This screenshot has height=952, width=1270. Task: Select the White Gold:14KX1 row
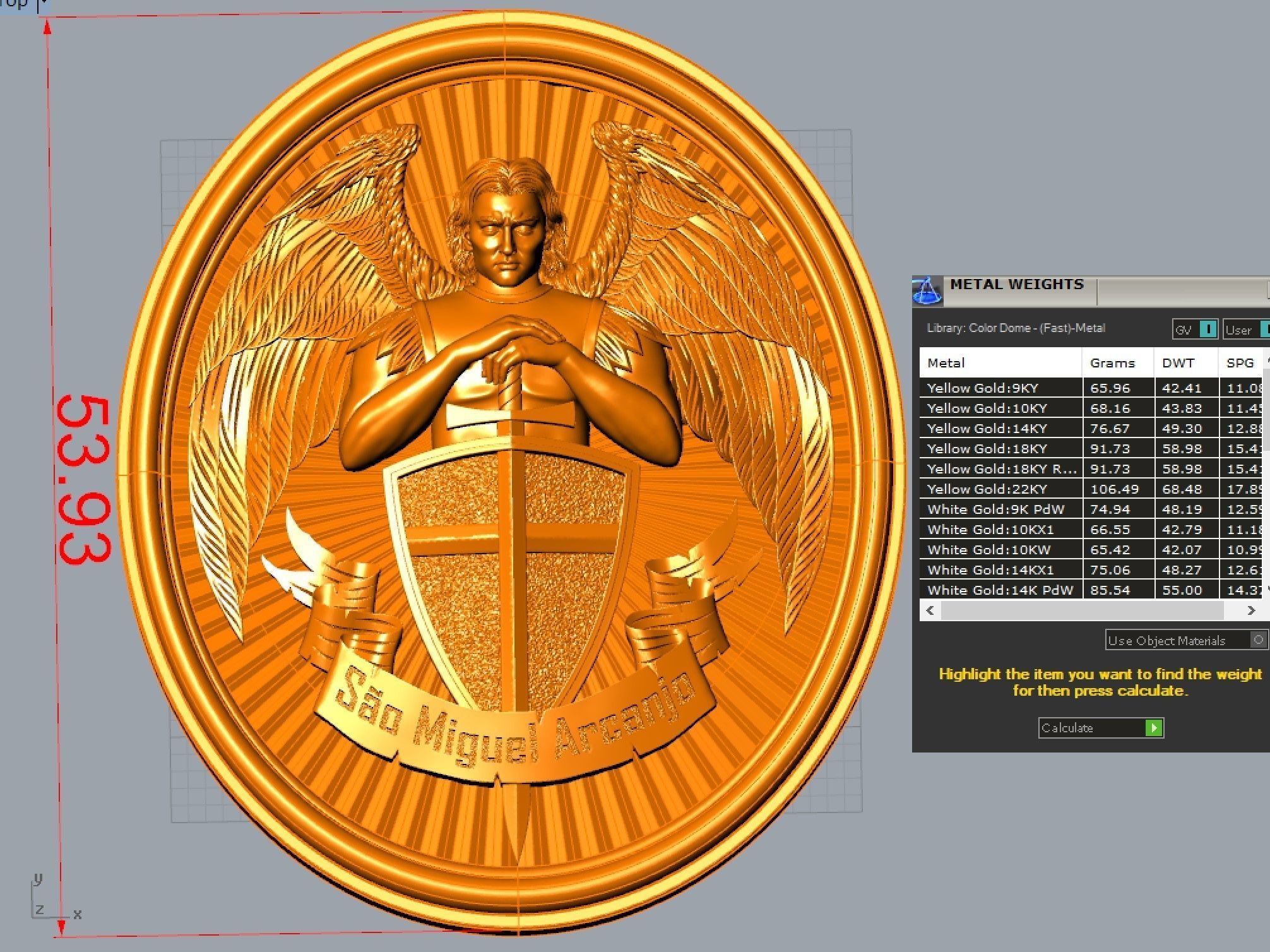990,570
